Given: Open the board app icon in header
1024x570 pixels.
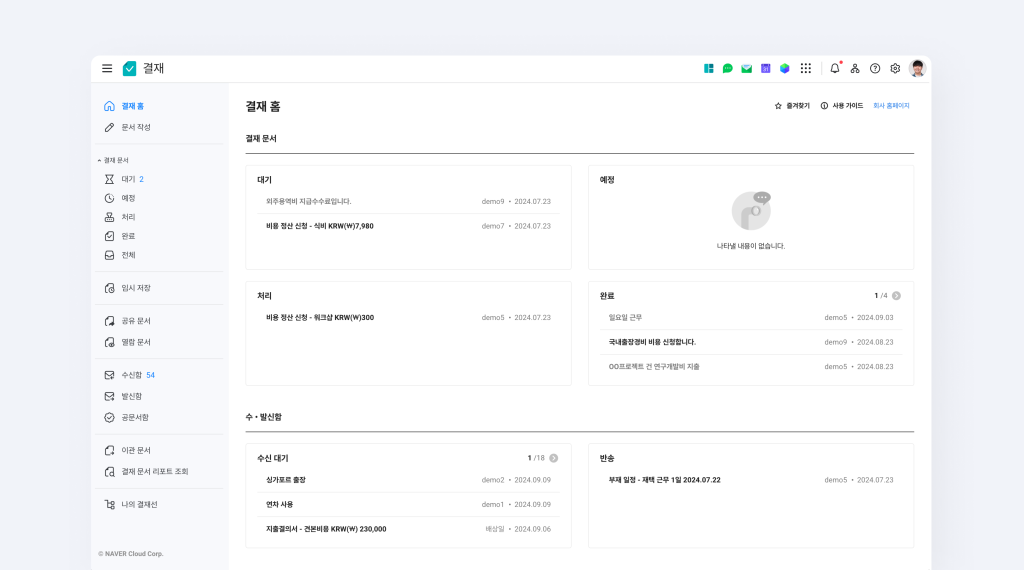Looking at the screenshot, I should 709,69.
